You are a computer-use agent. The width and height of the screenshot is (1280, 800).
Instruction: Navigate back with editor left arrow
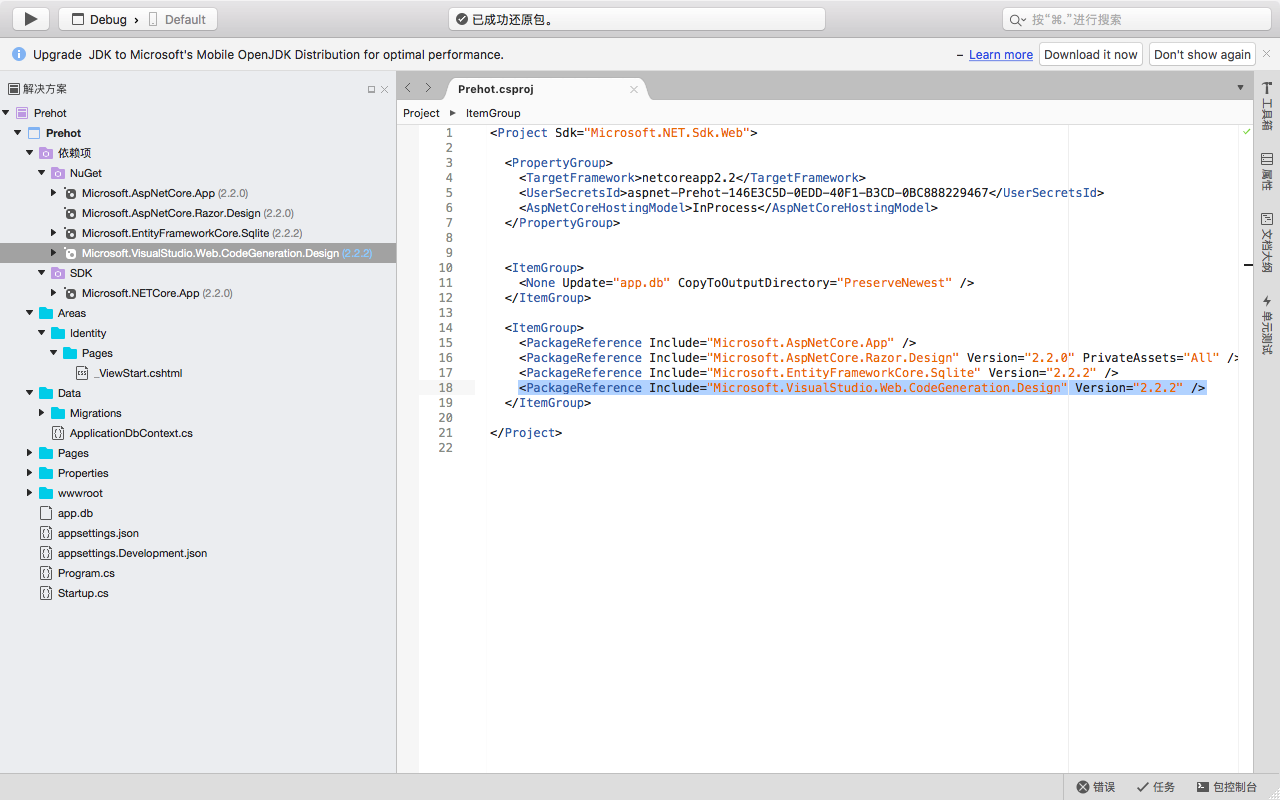pyautogui.click(x=408, y=88)
